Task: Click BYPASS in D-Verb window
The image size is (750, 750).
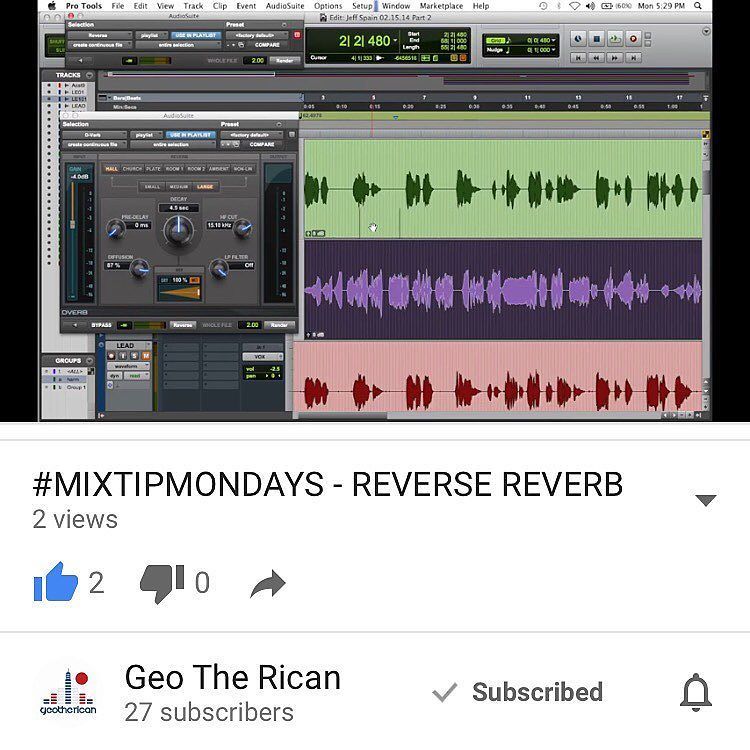Action: coord(101,325)
